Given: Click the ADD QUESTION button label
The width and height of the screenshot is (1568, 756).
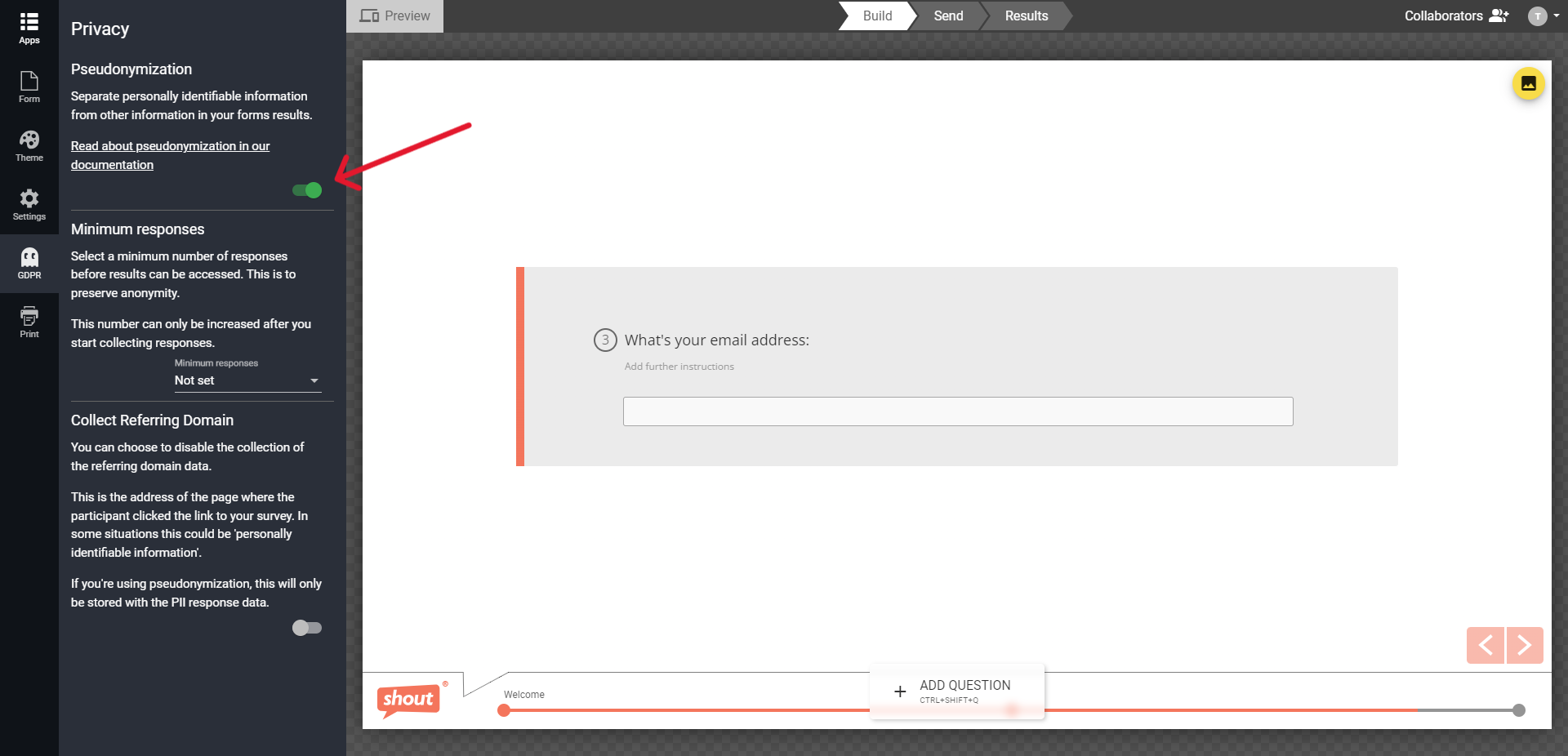Looking at the screenshot, I should pos(965,685).
